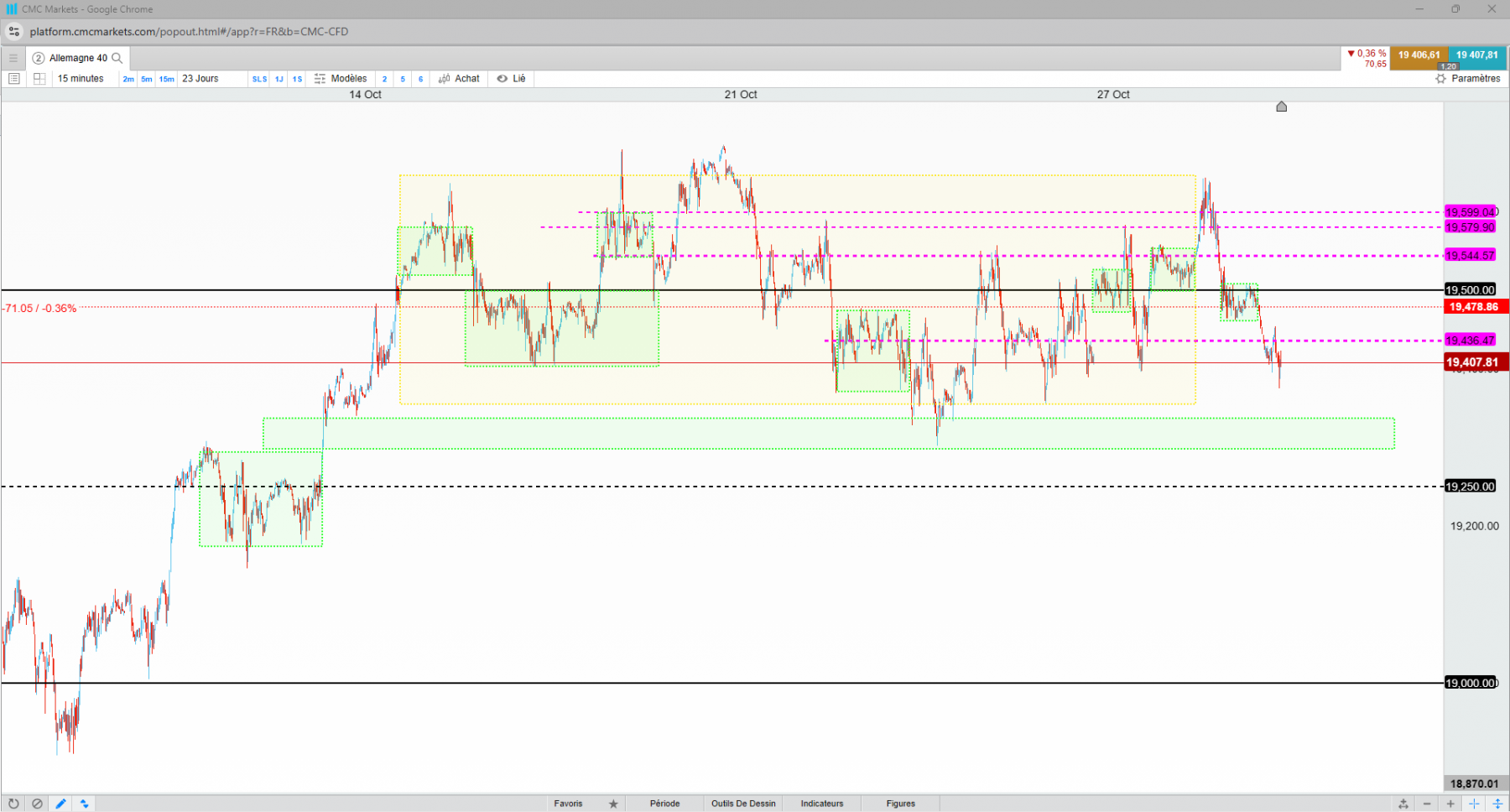Click the blue buy price 19 407,81
The width and height of the screenshot is (1510, 812).
pyautogui.click(x=1476, y=57)
